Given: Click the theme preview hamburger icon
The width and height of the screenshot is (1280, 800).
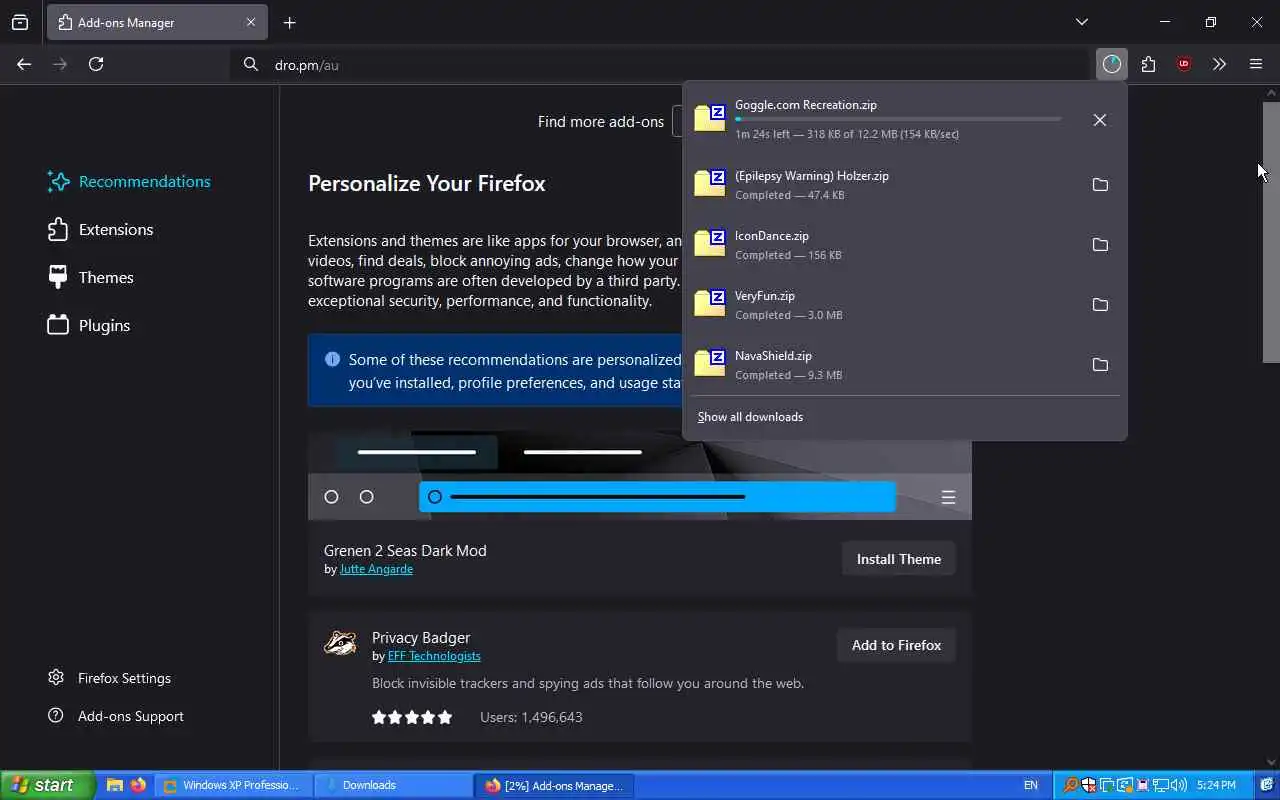Looking at the screenshot, I should [x=948, y=497].
